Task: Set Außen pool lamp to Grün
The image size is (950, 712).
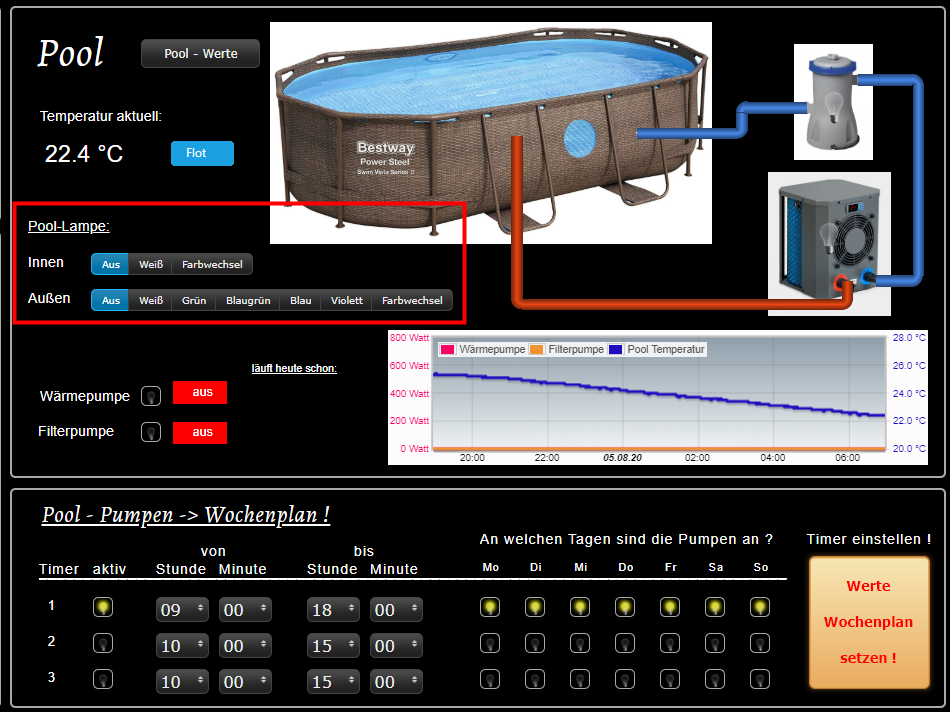Action: click(x=194, y=300)
